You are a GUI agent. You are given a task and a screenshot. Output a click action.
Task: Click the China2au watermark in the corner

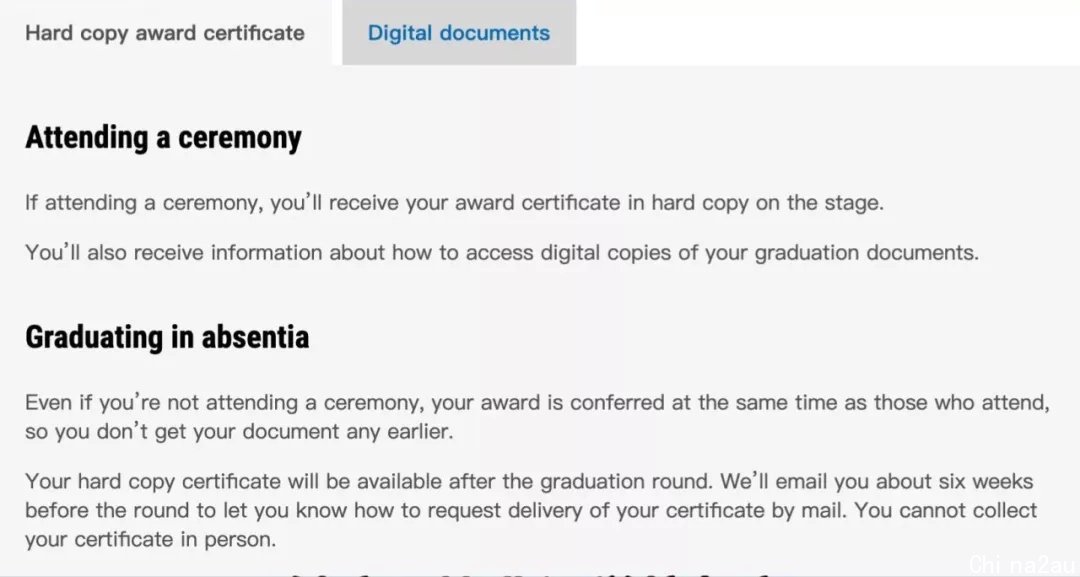(x=1024, y=564)
